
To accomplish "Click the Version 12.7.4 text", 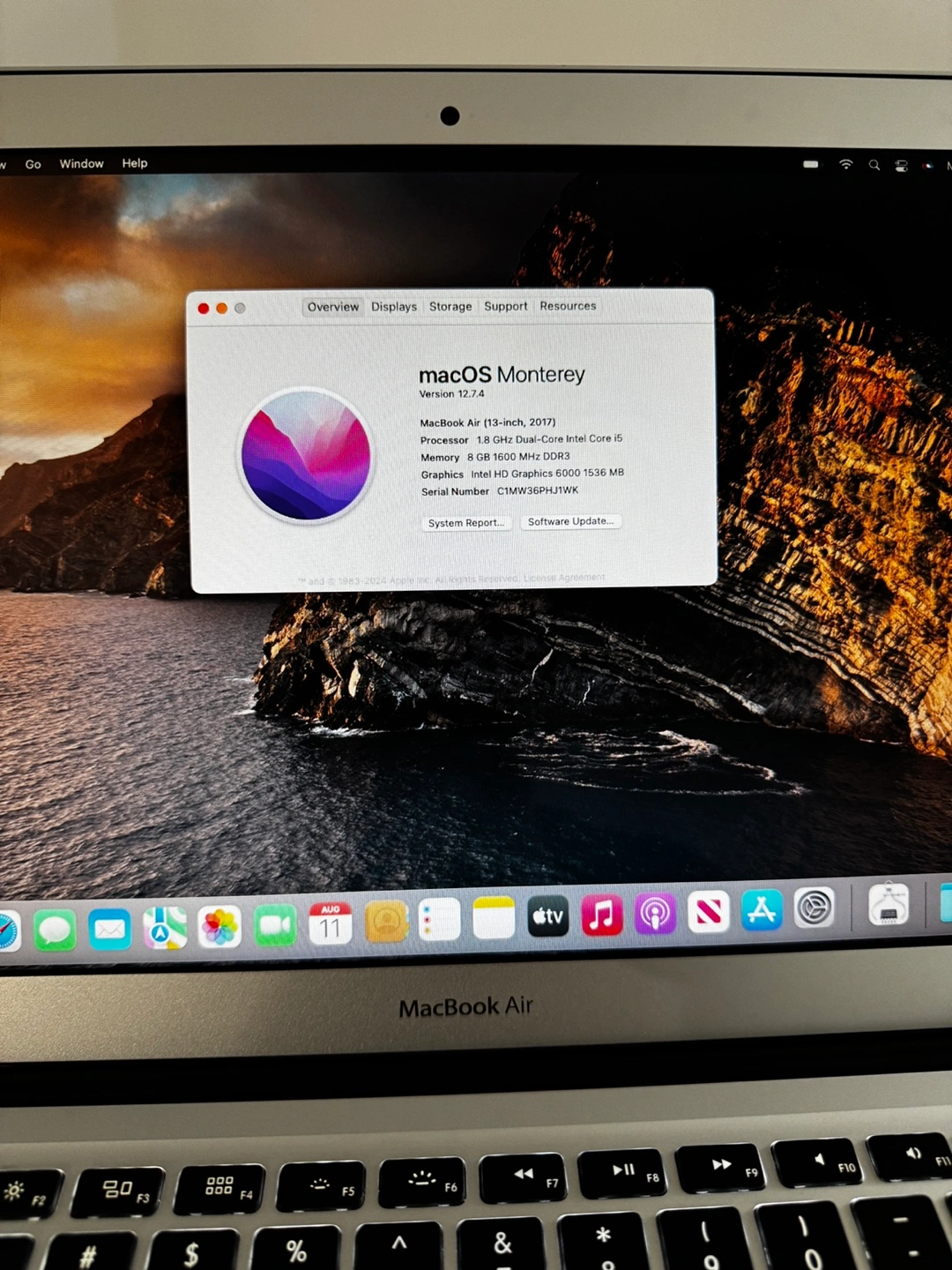I will 451,394.
